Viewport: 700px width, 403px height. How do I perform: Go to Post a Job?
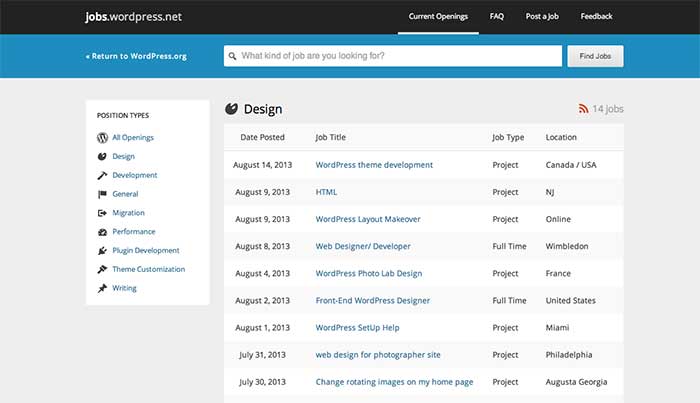pos(542,17)
